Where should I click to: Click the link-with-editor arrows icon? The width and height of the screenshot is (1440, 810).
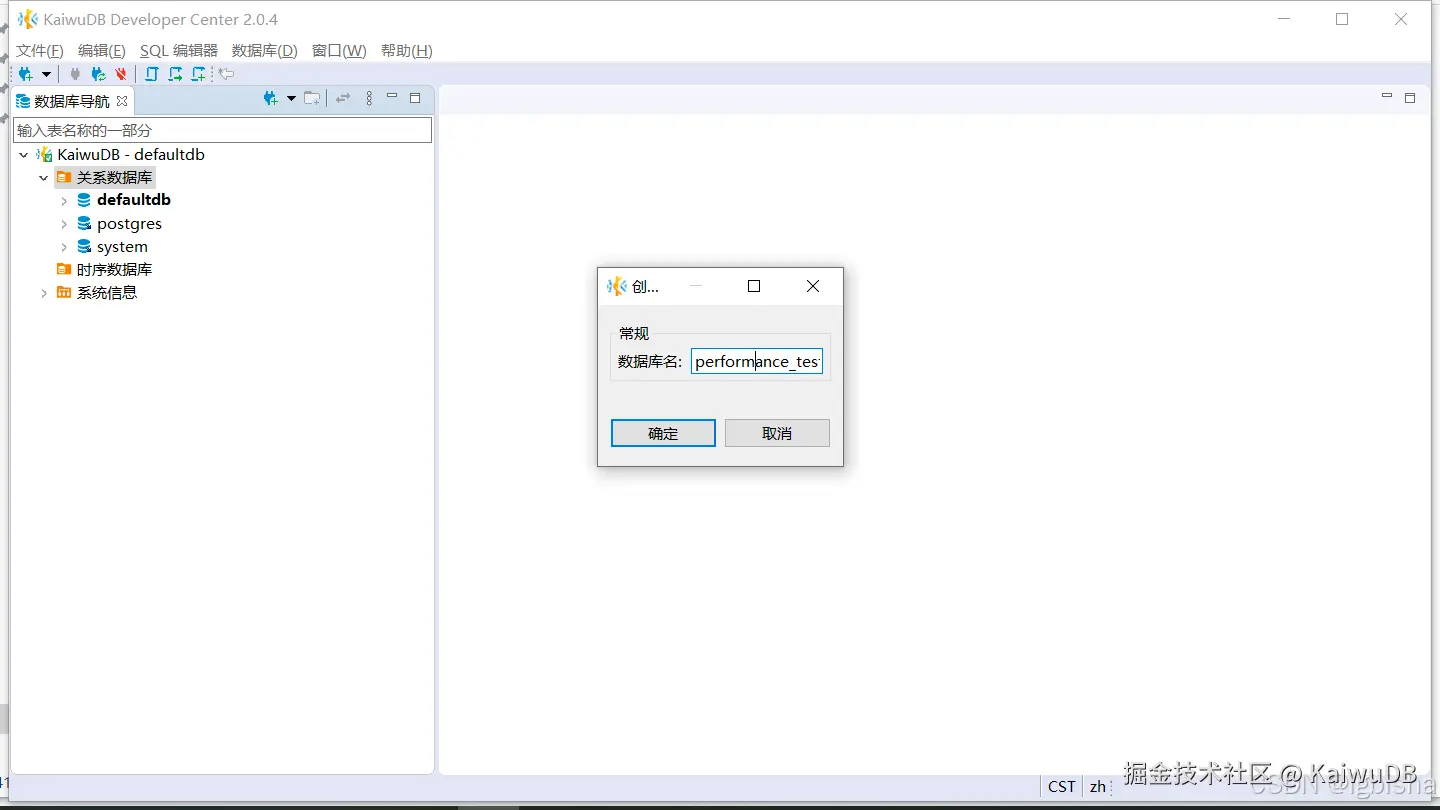coord(343,98)
